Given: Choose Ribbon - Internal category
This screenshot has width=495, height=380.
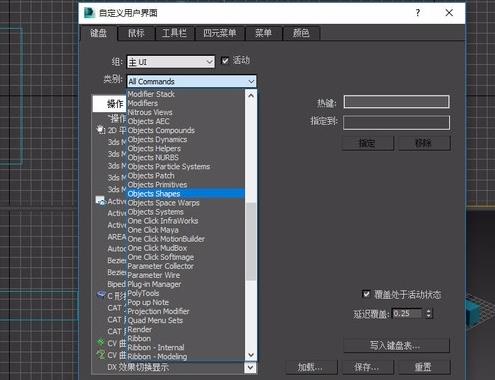Looking at the screenshot, I should pos(156,347).
